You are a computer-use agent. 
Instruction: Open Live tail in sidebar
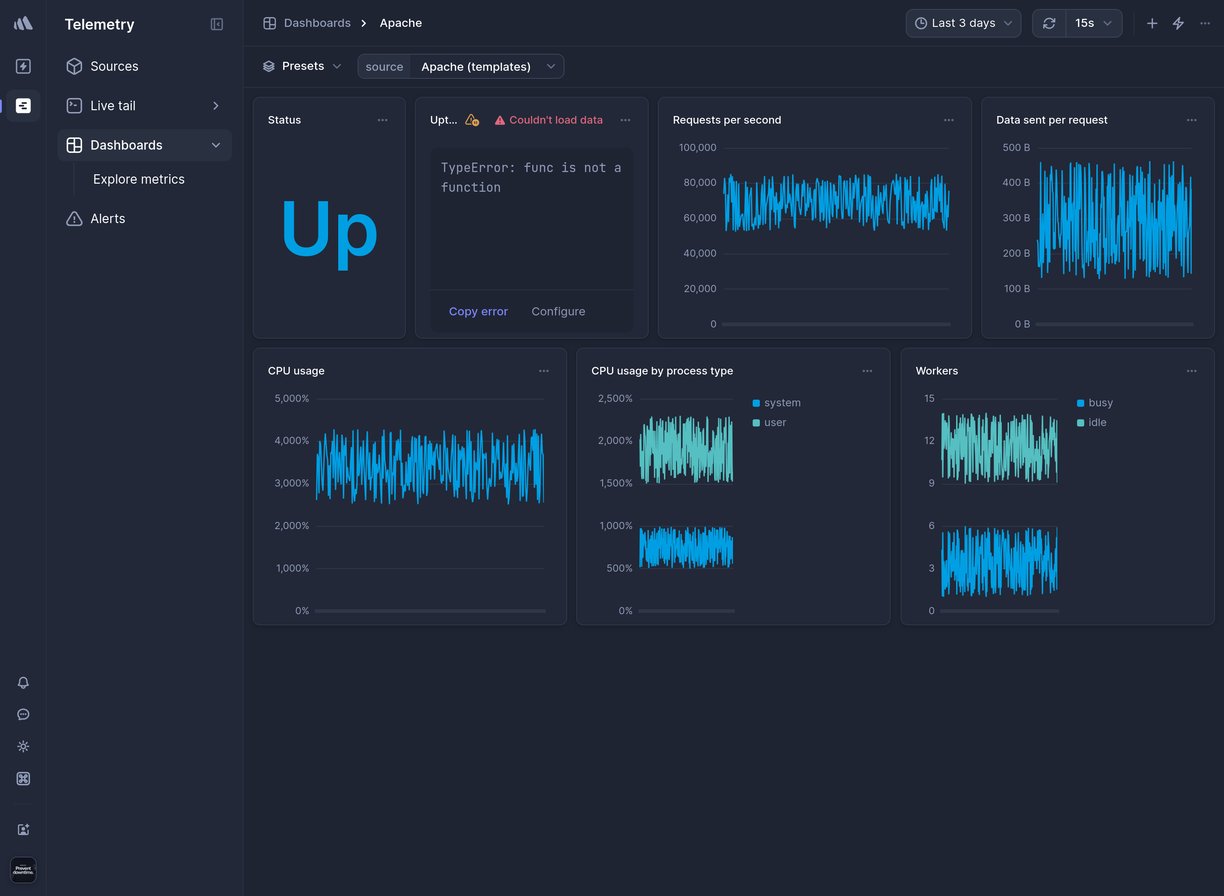[x=144, y=106]
